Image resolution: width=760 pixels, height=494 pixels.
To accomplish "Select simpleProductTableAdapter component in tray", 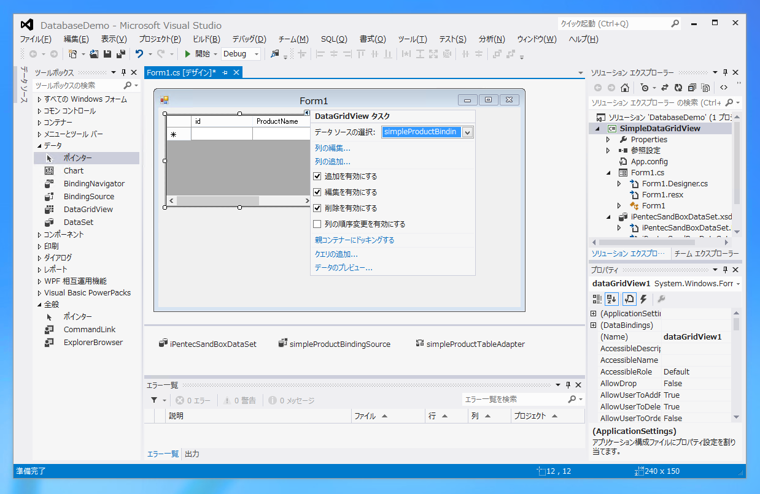I will tap(470, 344).
